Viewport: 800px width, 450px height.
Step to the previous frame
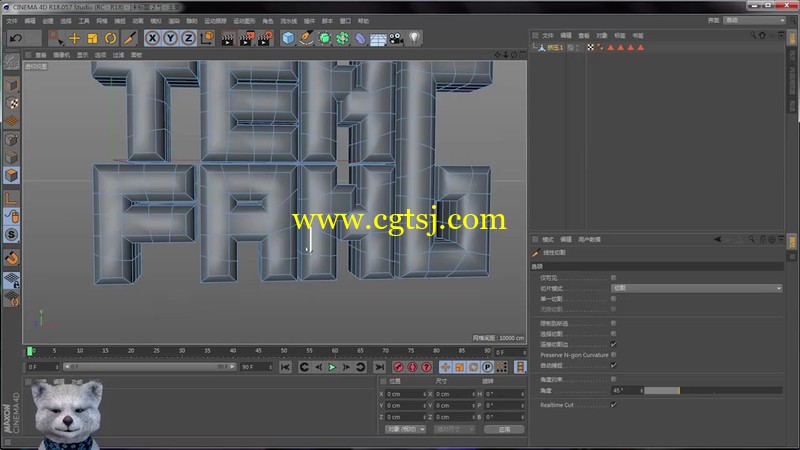pyautogui.click(x=318, y=367)
